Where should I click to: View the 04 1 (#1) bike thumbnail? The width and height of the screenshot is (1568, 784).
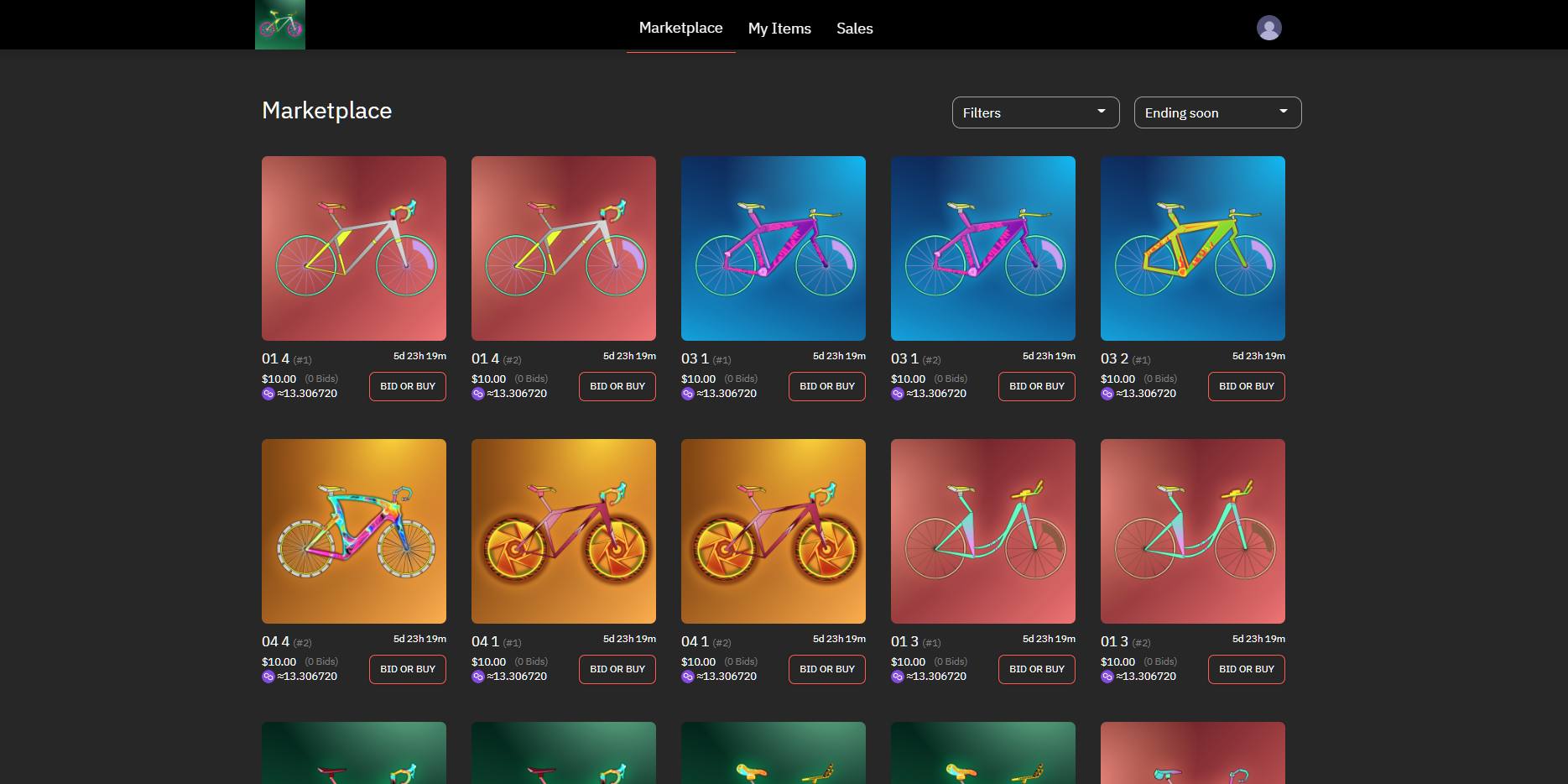pos(564,531)
